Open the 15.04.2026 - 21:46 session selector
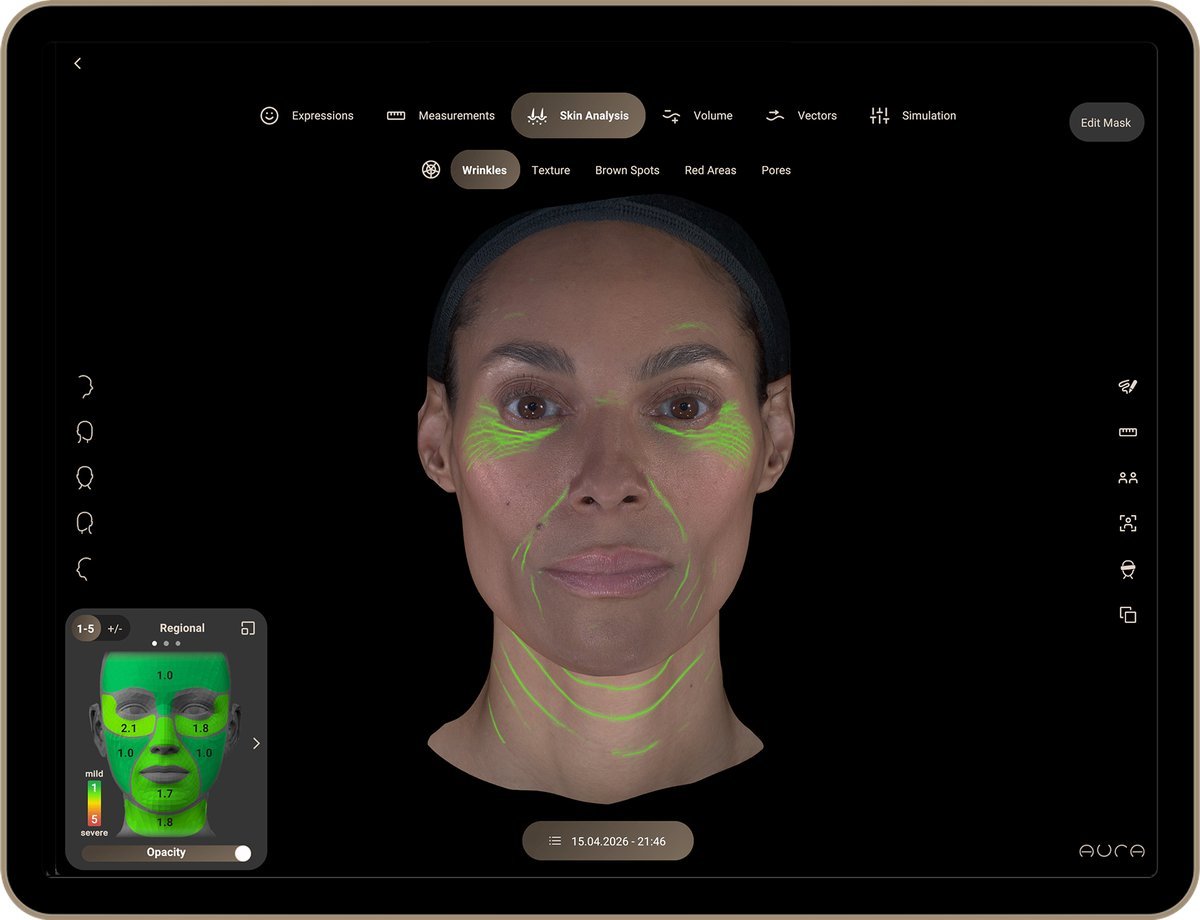Screen dimensions: 1200x920 (x=607, y=842)
